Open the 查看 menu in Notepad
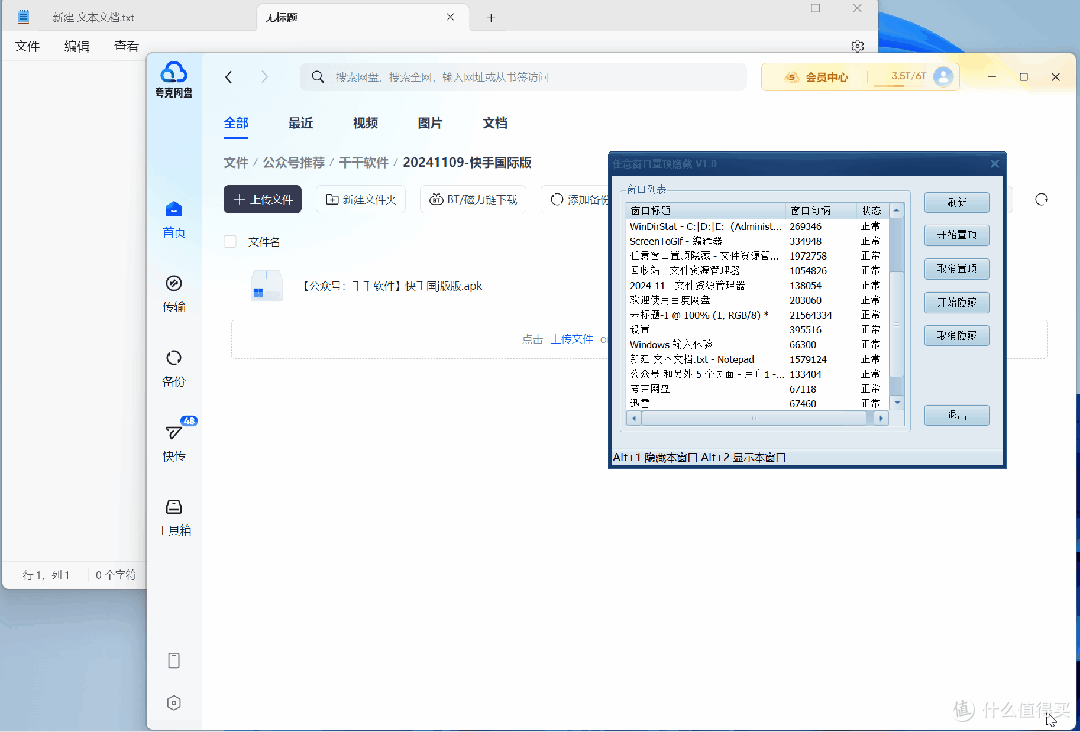The image size is (1080, 732). click(x=126, y=46)
